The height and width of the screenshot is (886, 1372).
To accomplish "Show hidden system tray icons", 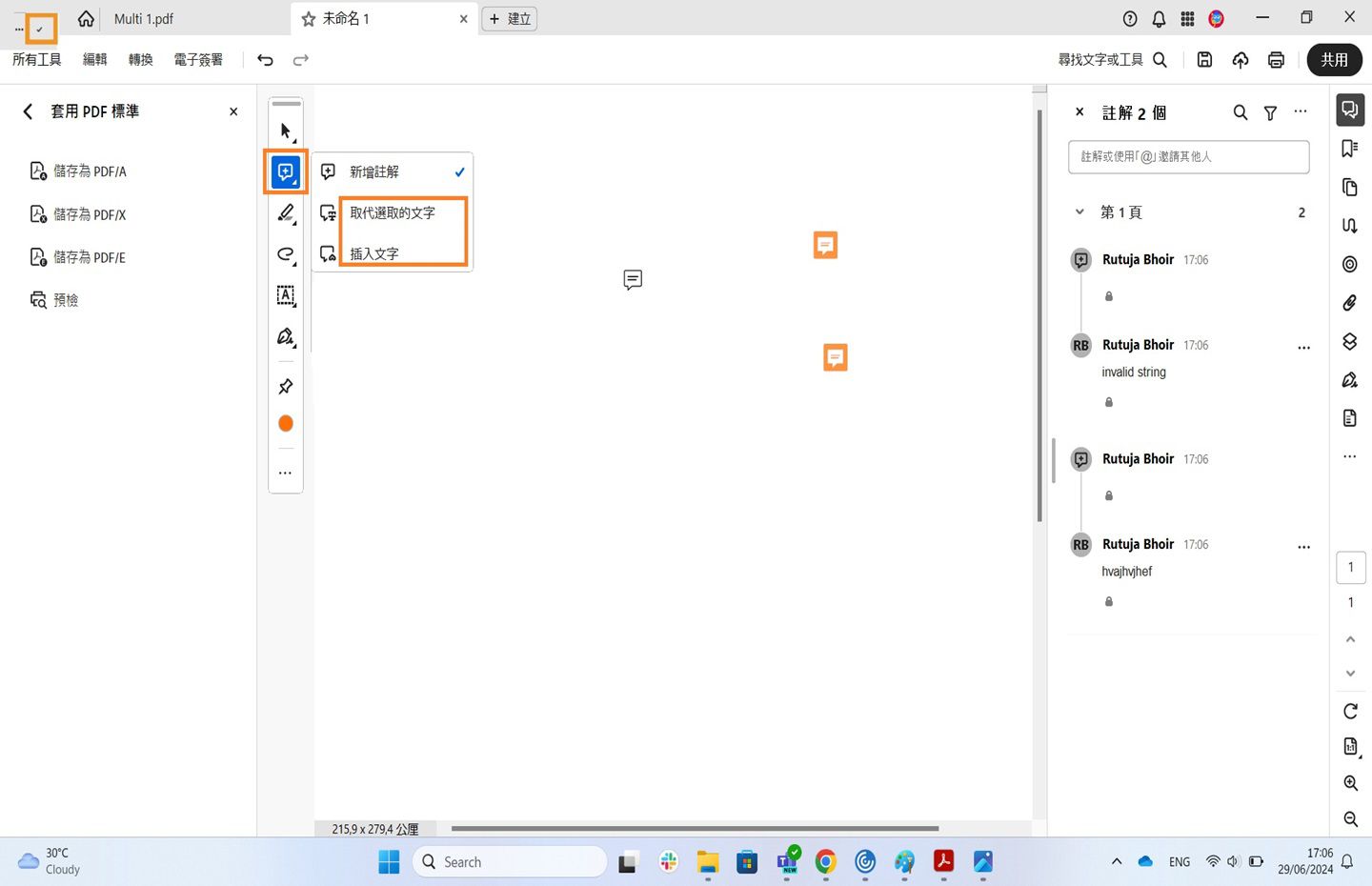I will tap(1117, 862).
